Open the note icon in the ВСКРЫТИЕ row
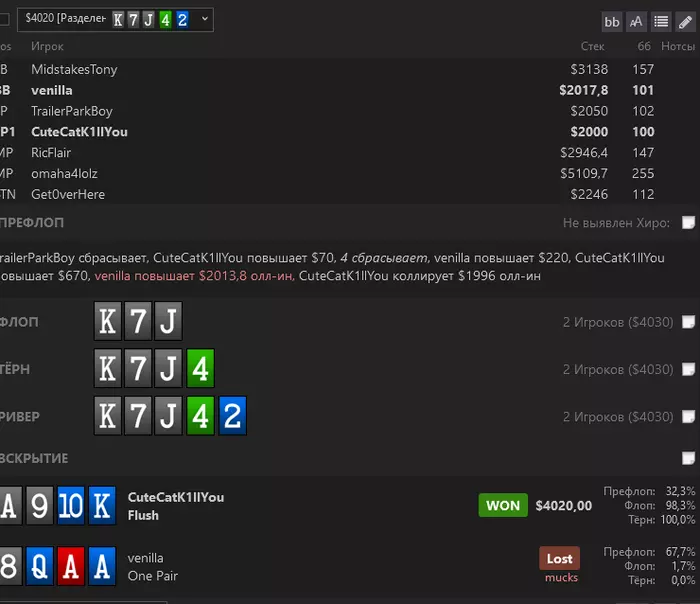 point(688,458)
